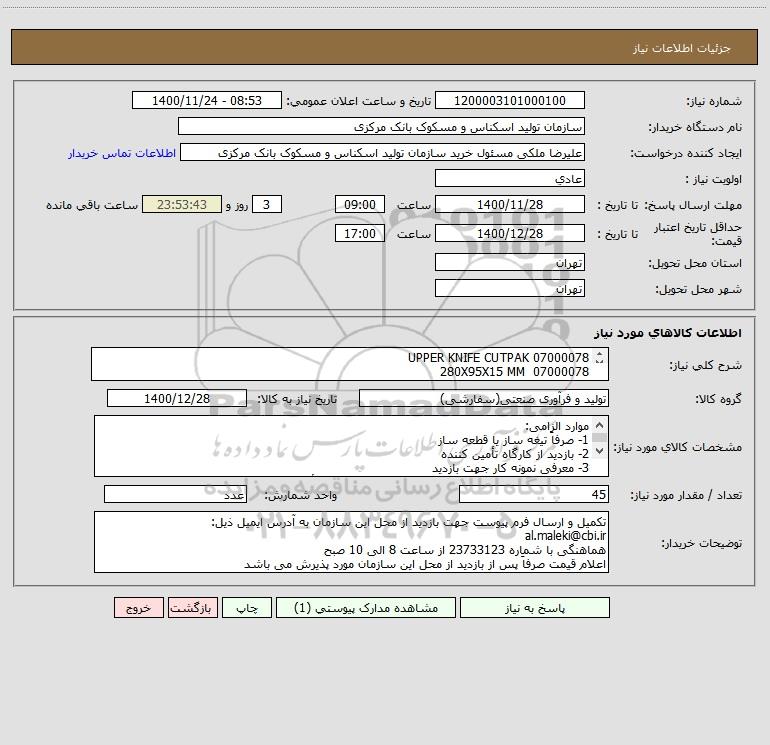Click the spinner arrows in general description box
This screenshot has width=770, height=745.
click(599, 358)
